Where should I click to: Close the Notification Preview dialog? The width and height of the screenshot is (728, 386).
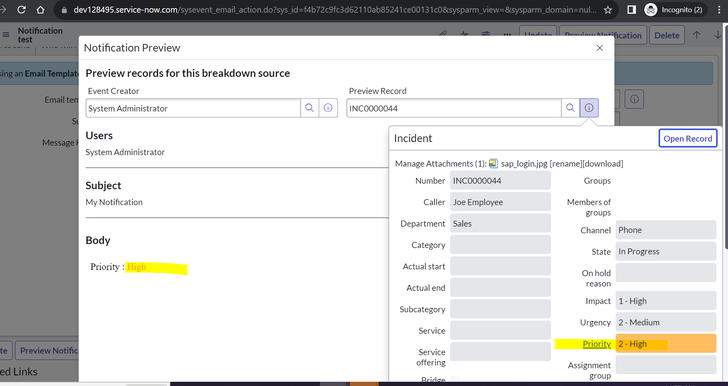599,48
